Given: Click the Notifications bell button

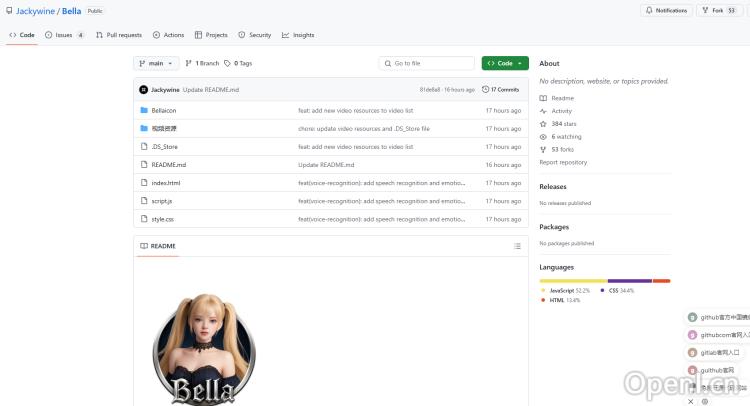Looking at the screenshot, I should (x=666, y=10).
